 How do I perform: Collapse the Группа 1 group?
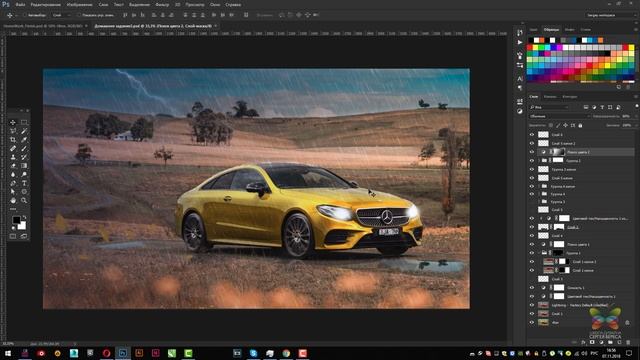[x=539, y=253]
